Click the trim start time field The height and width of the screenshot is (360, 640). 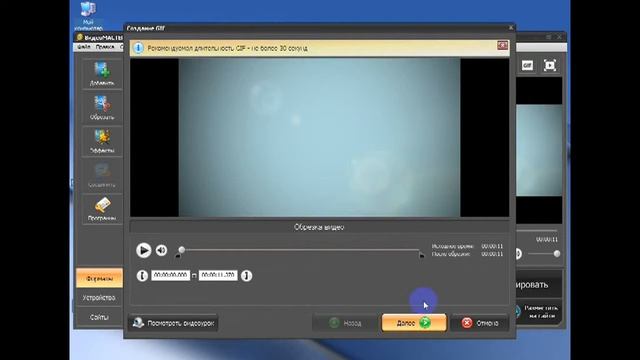pyautogui.click(x=171, y=276)
